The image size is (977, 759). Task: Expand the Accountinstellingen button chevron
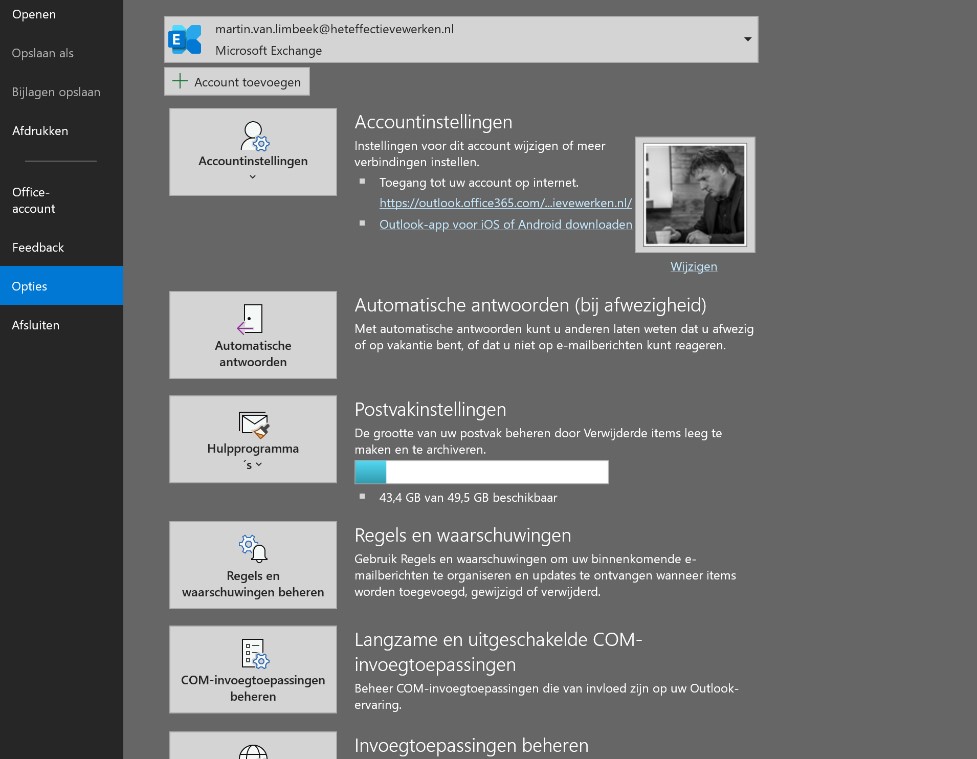click(x=252, y=177)
